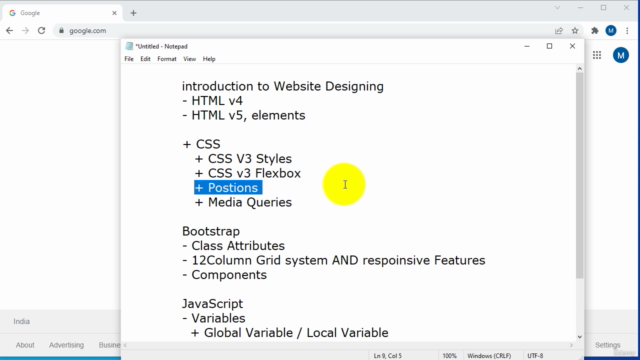The width and height of the screenshot is (640, 360).
Task: Click 'UTF-8' encoding status entry
Action: (x=535, y=356)
